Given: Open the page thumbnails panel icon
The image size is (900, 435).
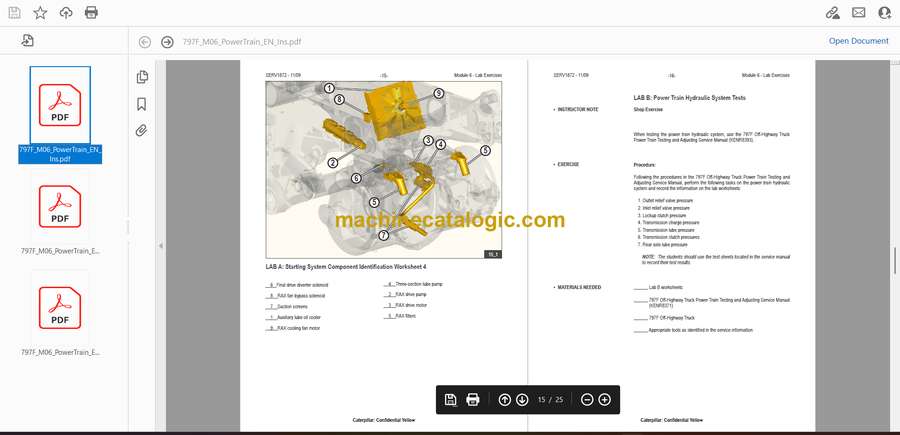Looking at the screenshot, I should (142, 77).
